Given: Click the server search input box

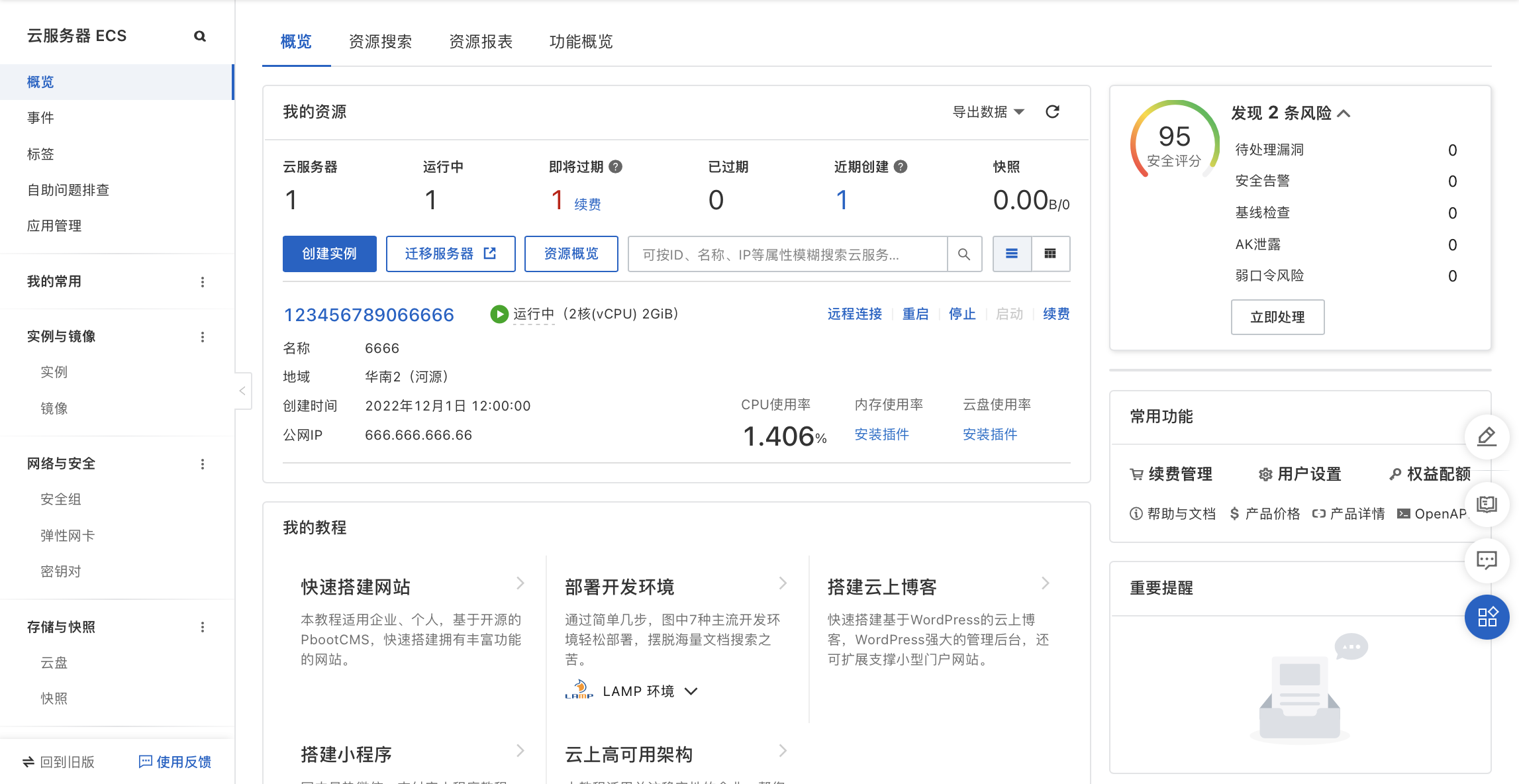Looking at the screenshot, I should [788, 254].
